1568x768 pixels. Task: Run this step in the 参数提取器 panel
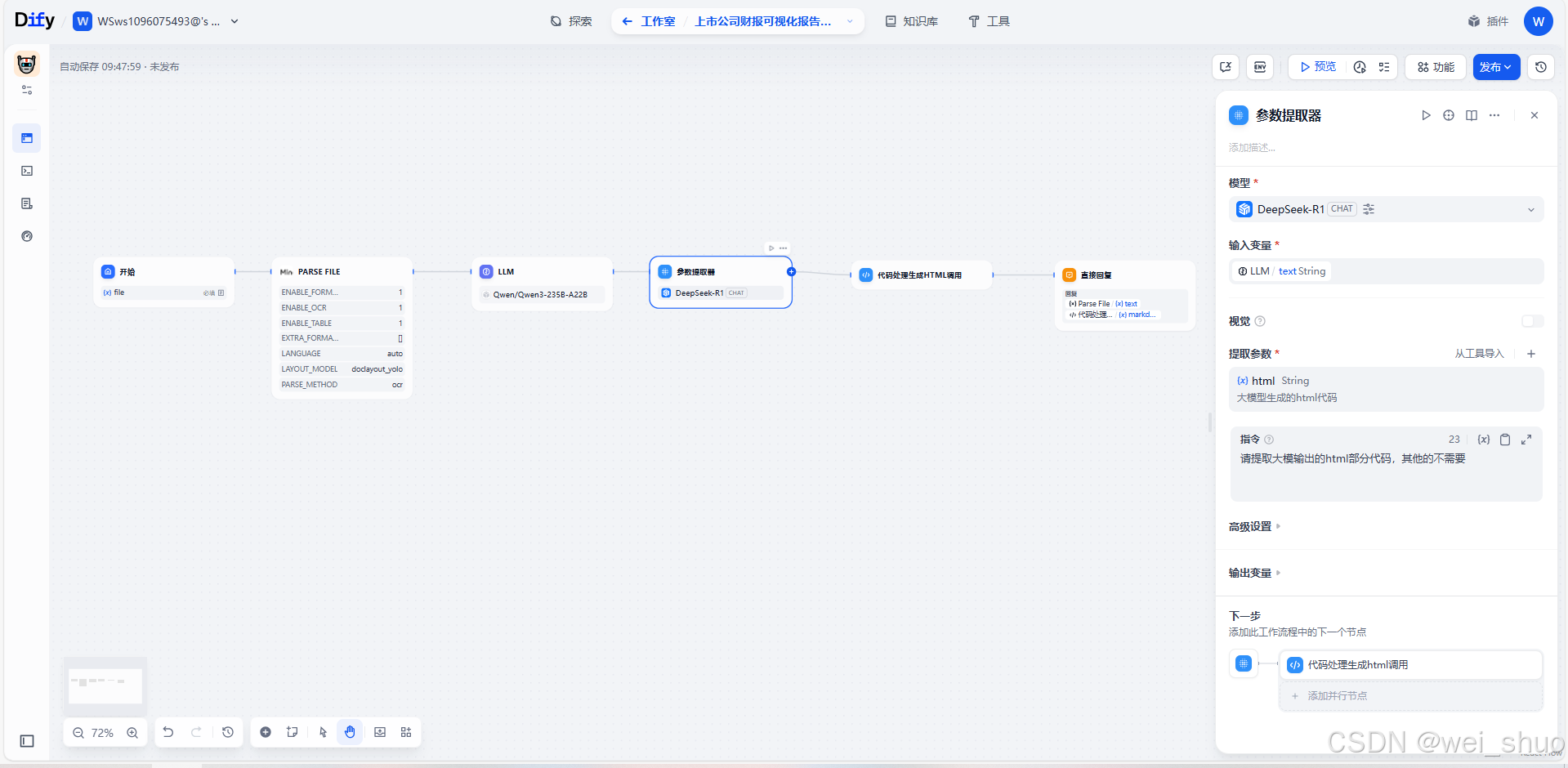pyautogui.click(x=1426, y=115)
